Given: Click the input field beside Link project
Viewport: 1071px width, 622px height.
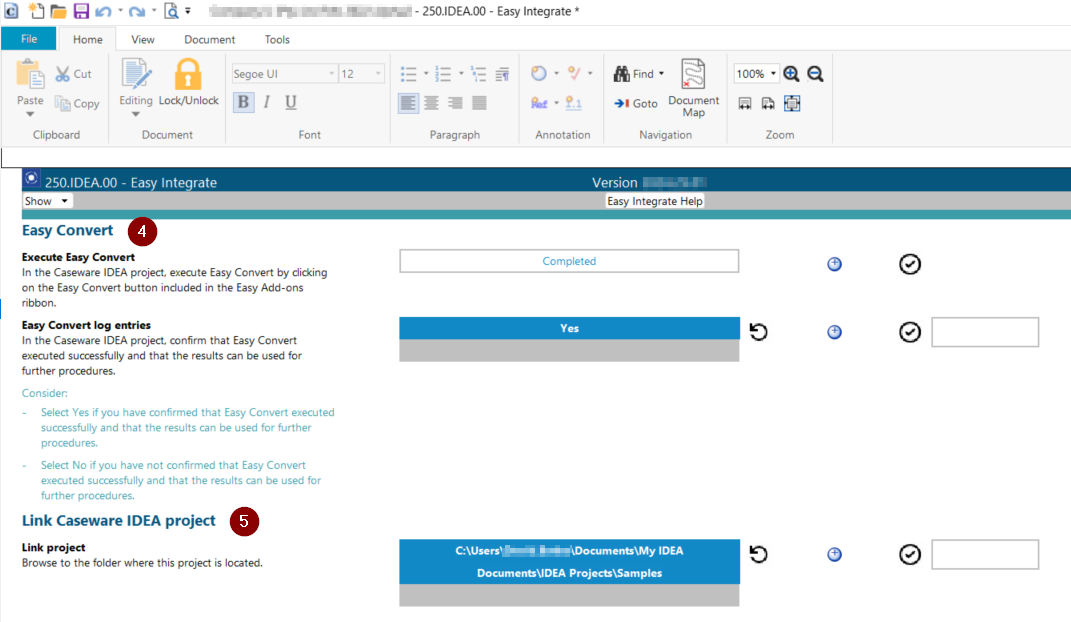Looking at the screenshot, I should pyautogui.click(x=984, y=554).
